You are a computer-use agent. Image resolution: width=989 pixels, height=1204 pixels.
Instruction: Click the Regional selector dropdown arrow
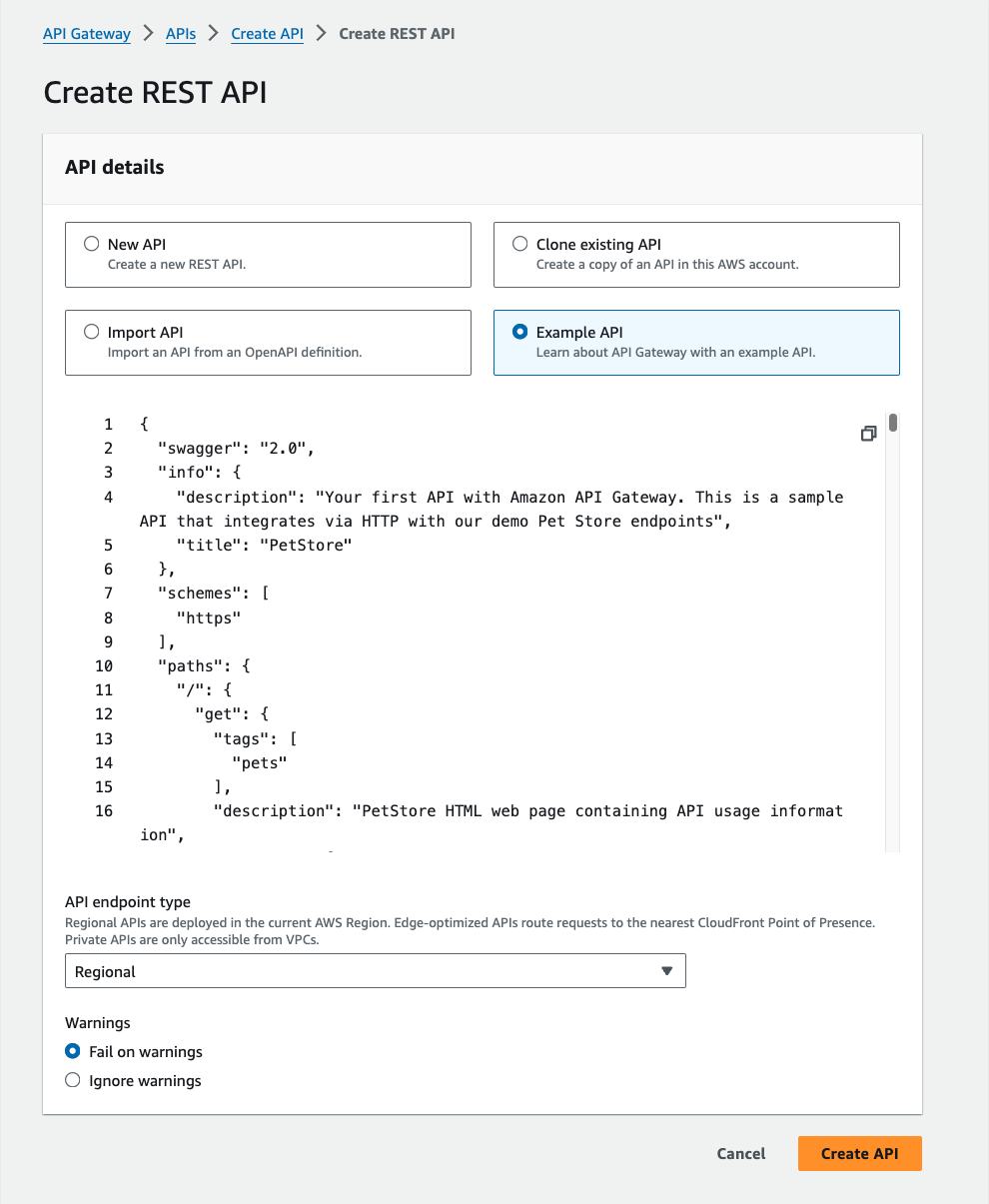click(x=666, y=970)
